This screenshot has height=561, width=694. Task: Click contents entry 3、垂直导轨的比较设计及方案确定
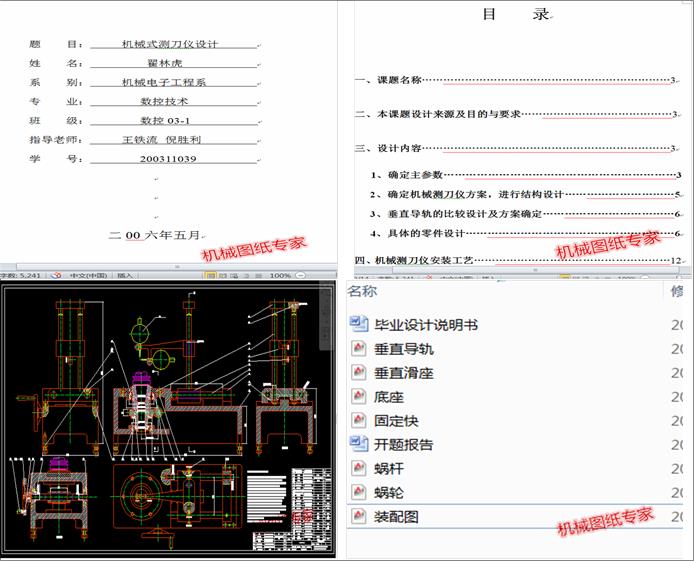click(x=526, y=214)
